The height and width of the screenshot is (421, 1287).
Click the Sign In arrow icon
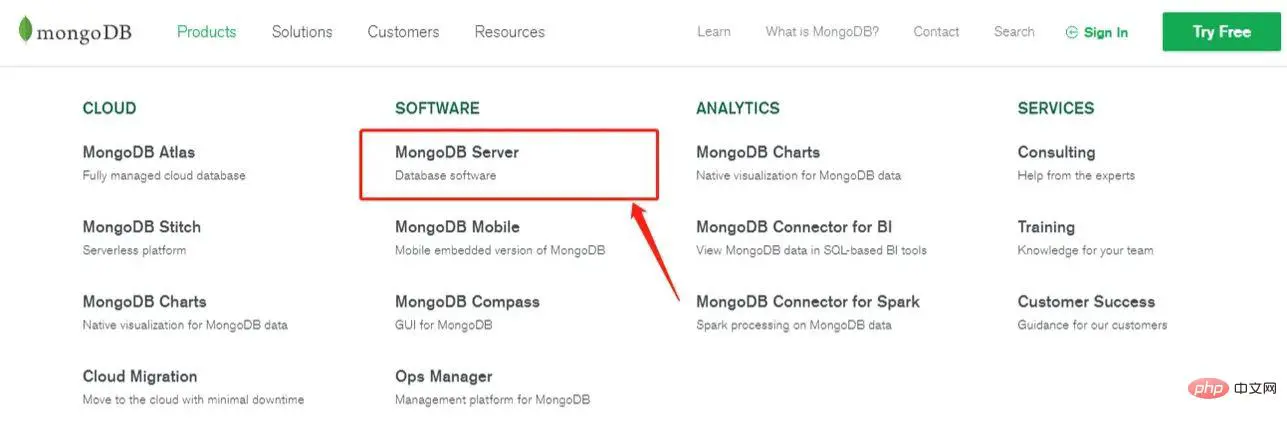tap(1072, 32)
